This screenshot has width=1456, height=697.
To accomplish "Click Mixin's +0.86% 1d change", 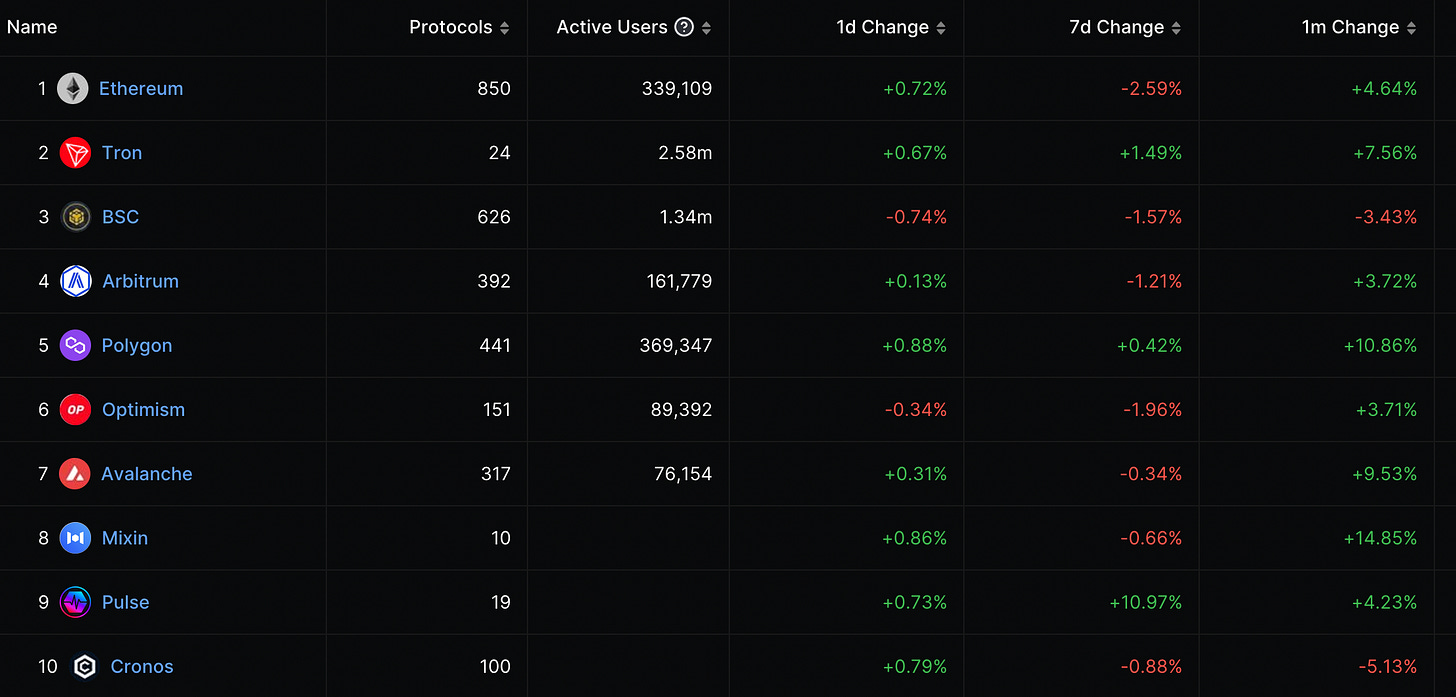I will tap(915, 538).
